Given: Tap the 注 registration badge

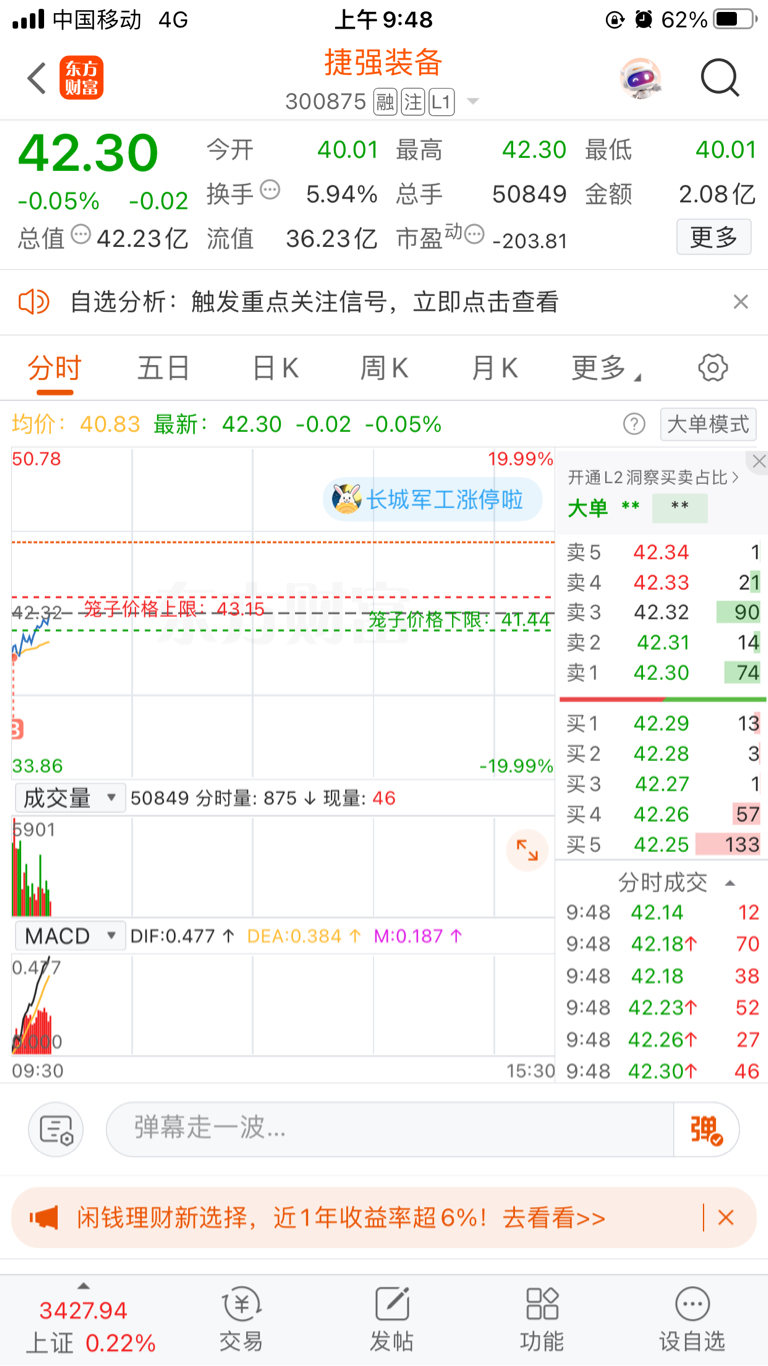Looking at the screenshot, I should 413,102.
